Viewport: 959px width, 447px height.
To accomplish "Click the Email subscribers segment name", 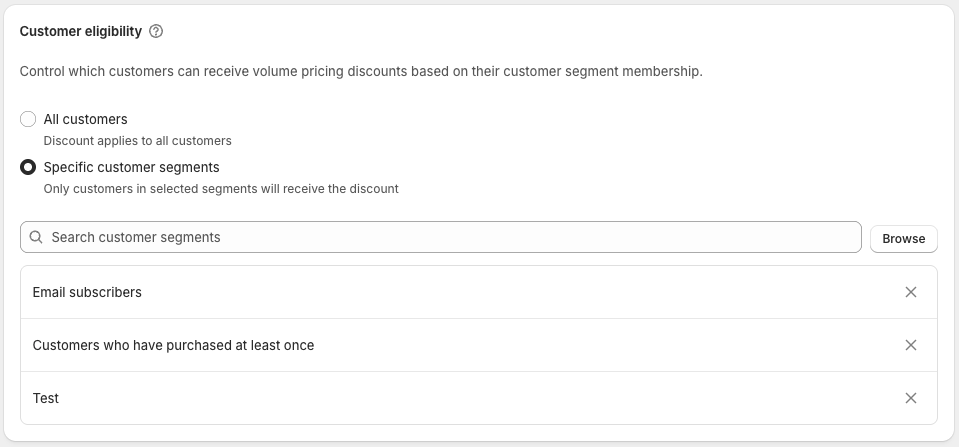I will [87, 292].
